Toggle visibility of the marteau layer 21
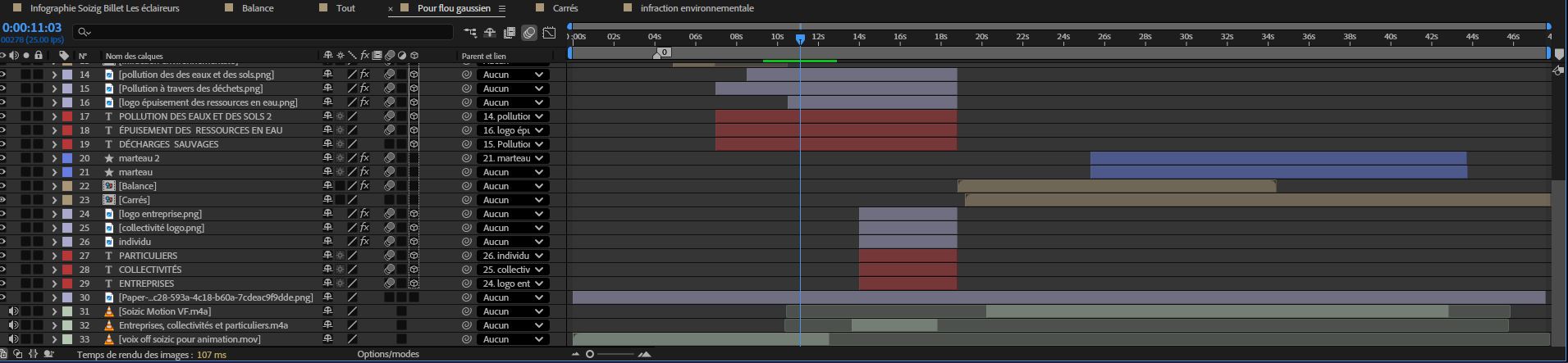 2,172
